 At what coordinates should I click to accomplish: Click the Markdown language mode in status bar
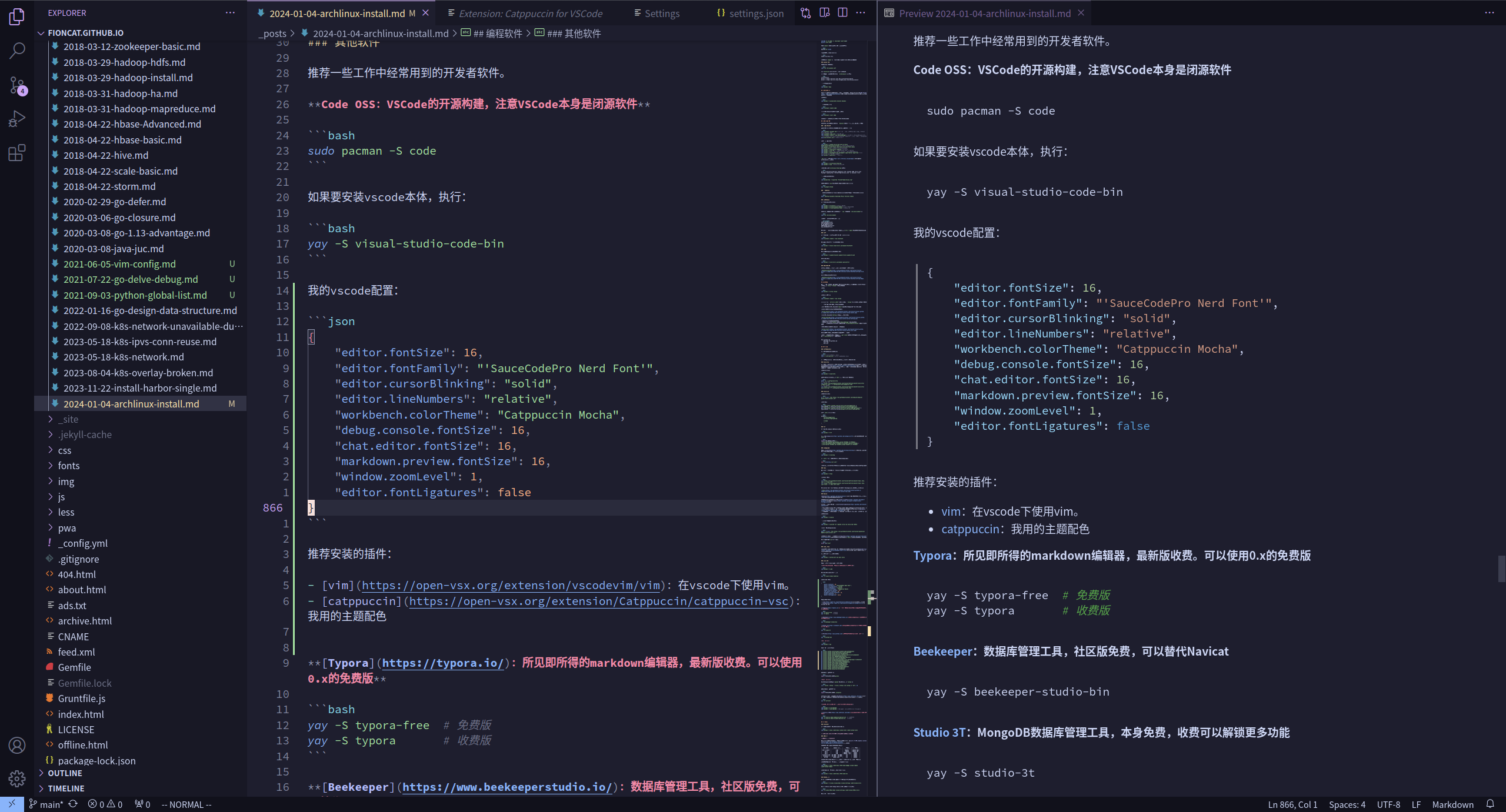[1452, 804]
